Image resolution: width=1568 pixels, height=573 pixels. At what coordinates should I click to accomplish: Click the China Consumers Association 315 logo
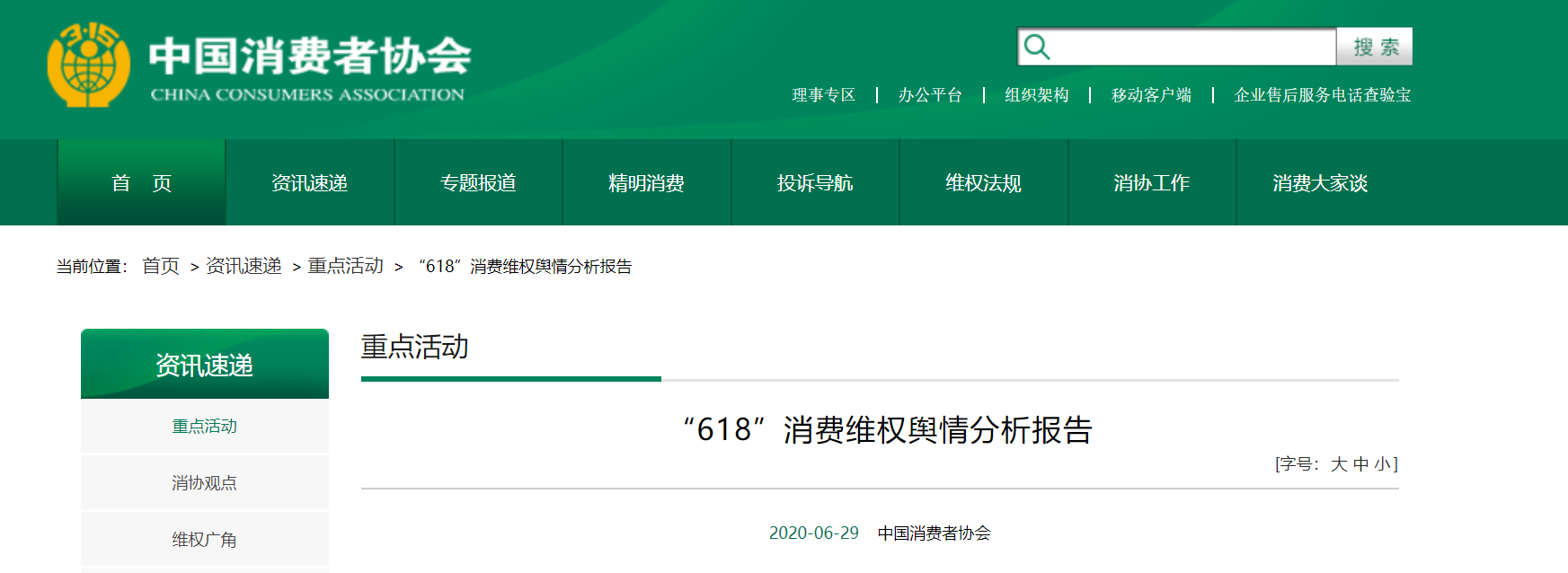[x=88, y=65]
